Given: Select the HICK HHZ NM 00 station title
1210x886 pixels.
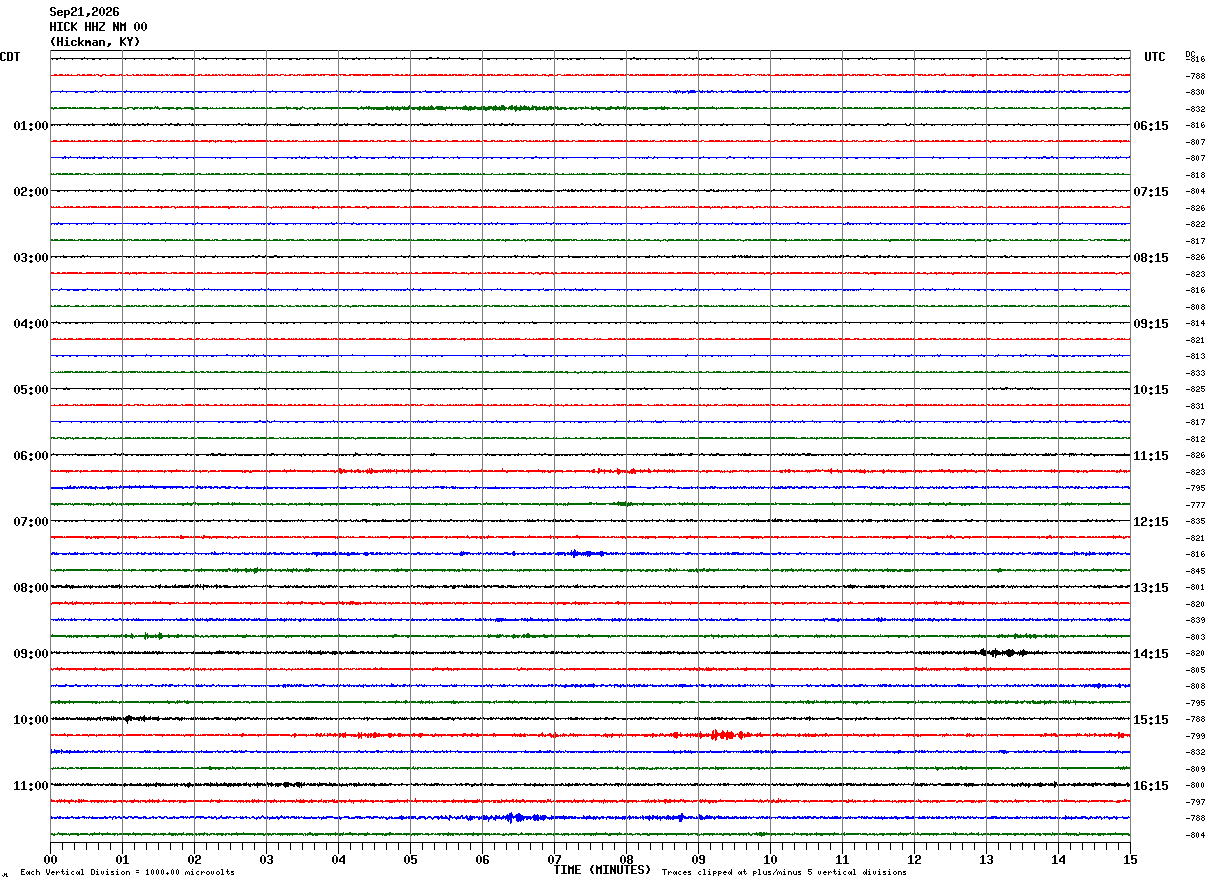Looking at the screenshot, I should (98, 27).
